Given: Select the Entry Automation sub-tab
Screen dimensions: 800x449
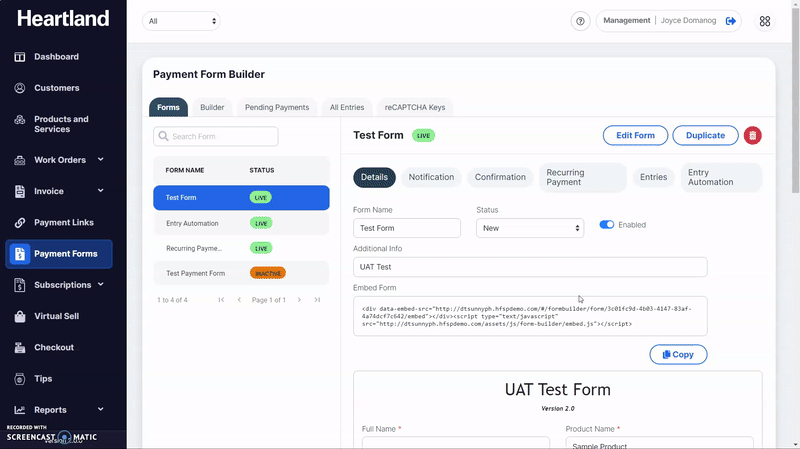Looking at the screenshot, I should [721, 177].
